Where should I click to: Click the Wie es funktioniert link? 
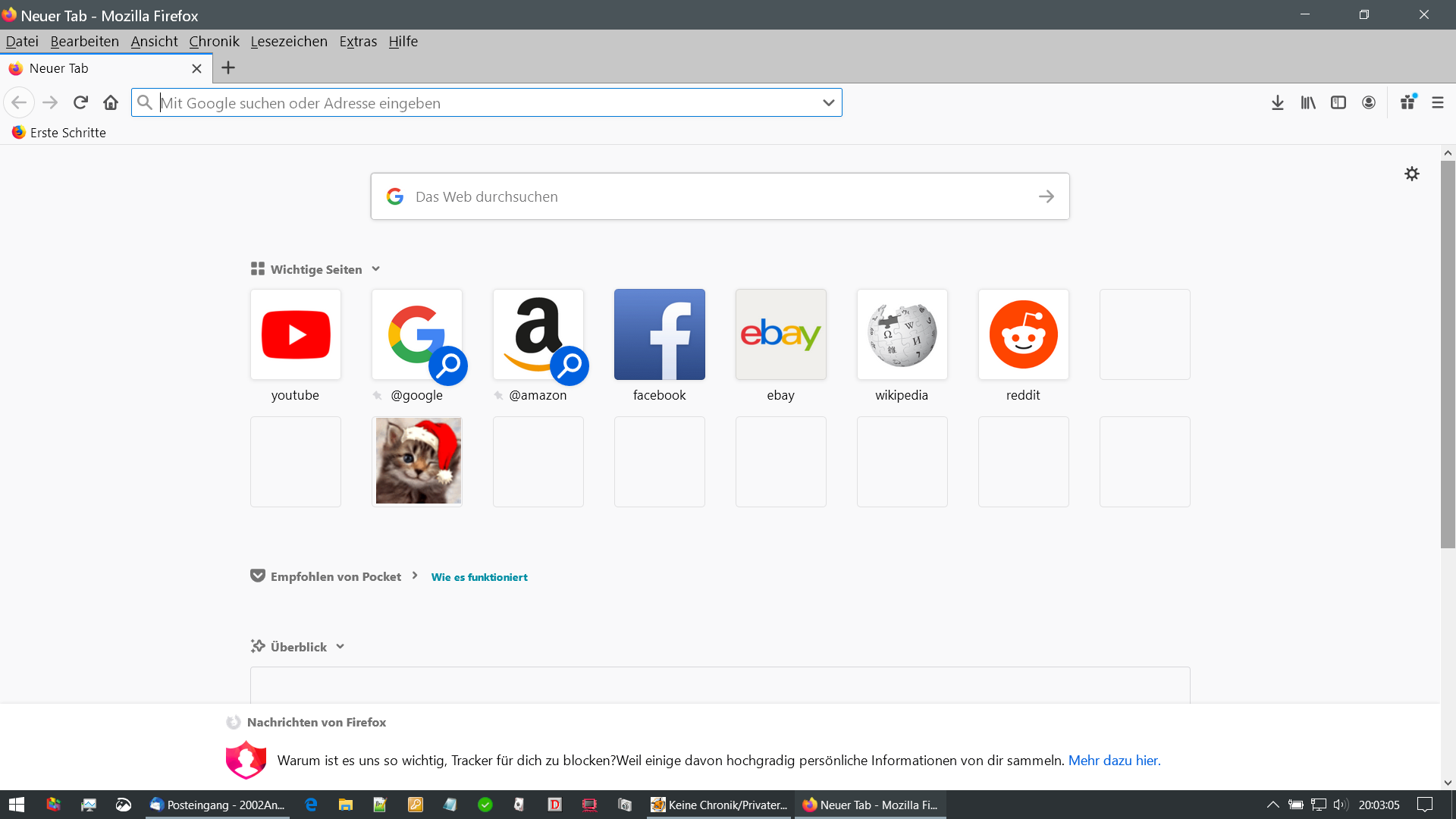(479, 577)
